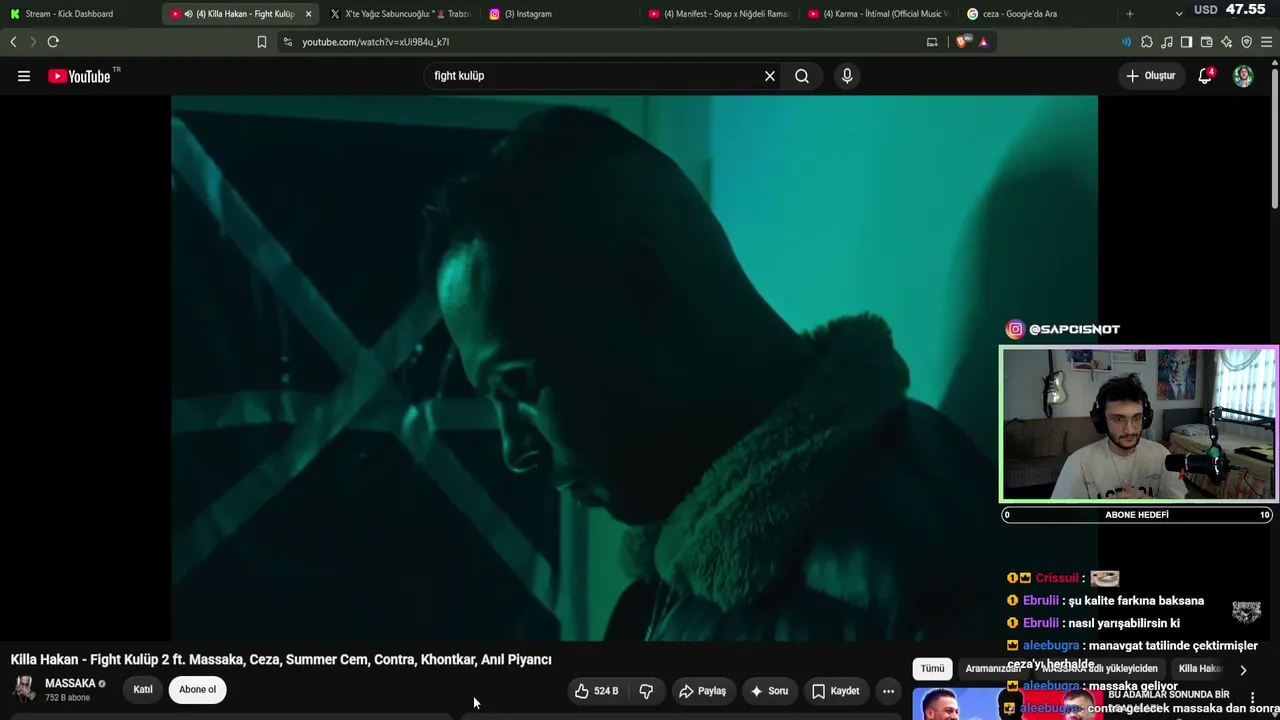Open the Oluştur create button
Screen dimensions: 1280x720
[1150, 76]
